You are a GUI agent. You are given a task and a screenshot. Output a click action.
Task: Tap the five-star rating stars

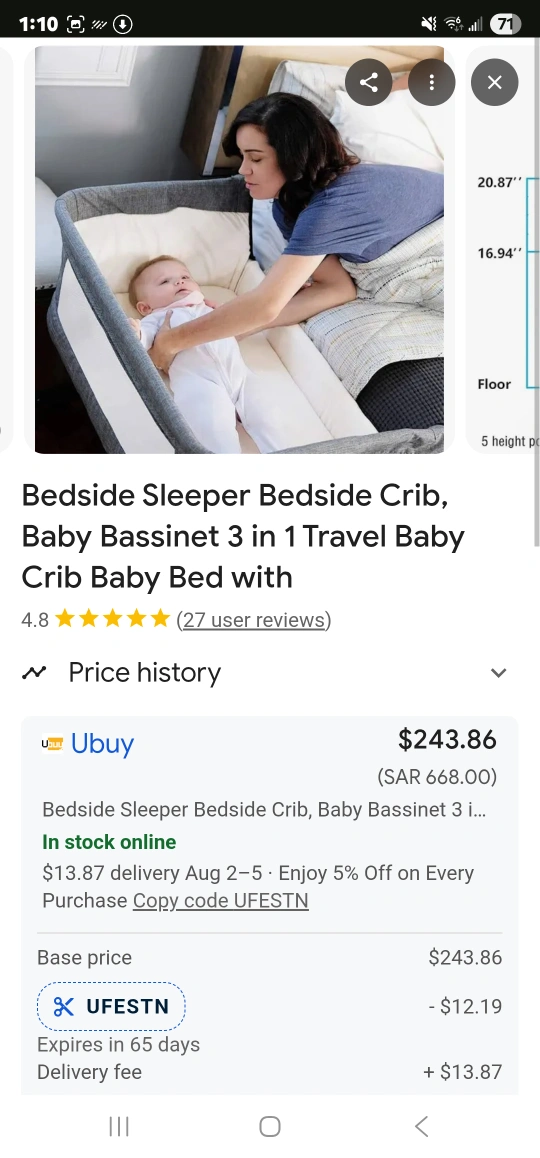coord(112,619)
